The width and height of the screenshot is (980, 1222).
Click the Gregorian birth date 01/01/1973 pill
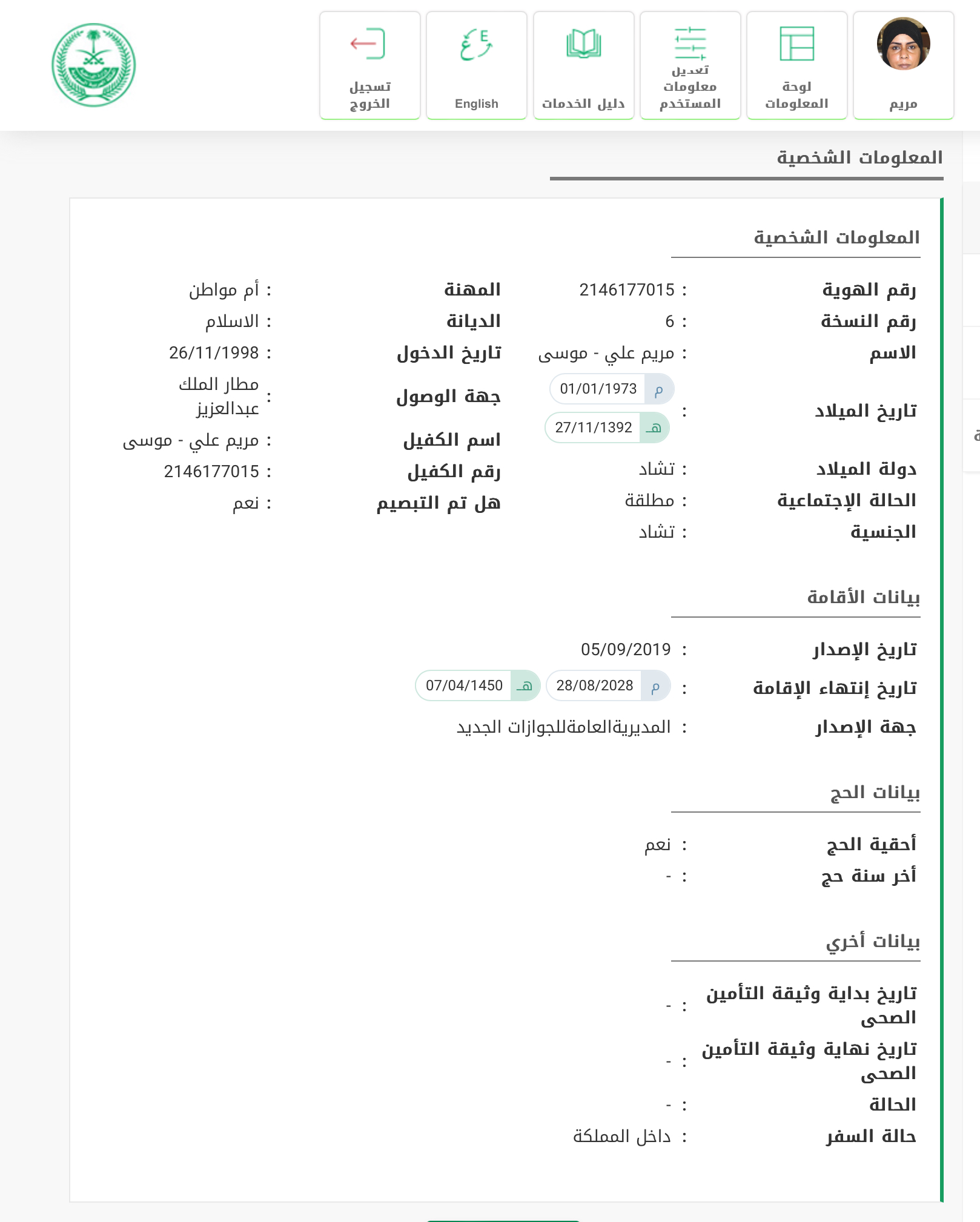pos(611,389)
